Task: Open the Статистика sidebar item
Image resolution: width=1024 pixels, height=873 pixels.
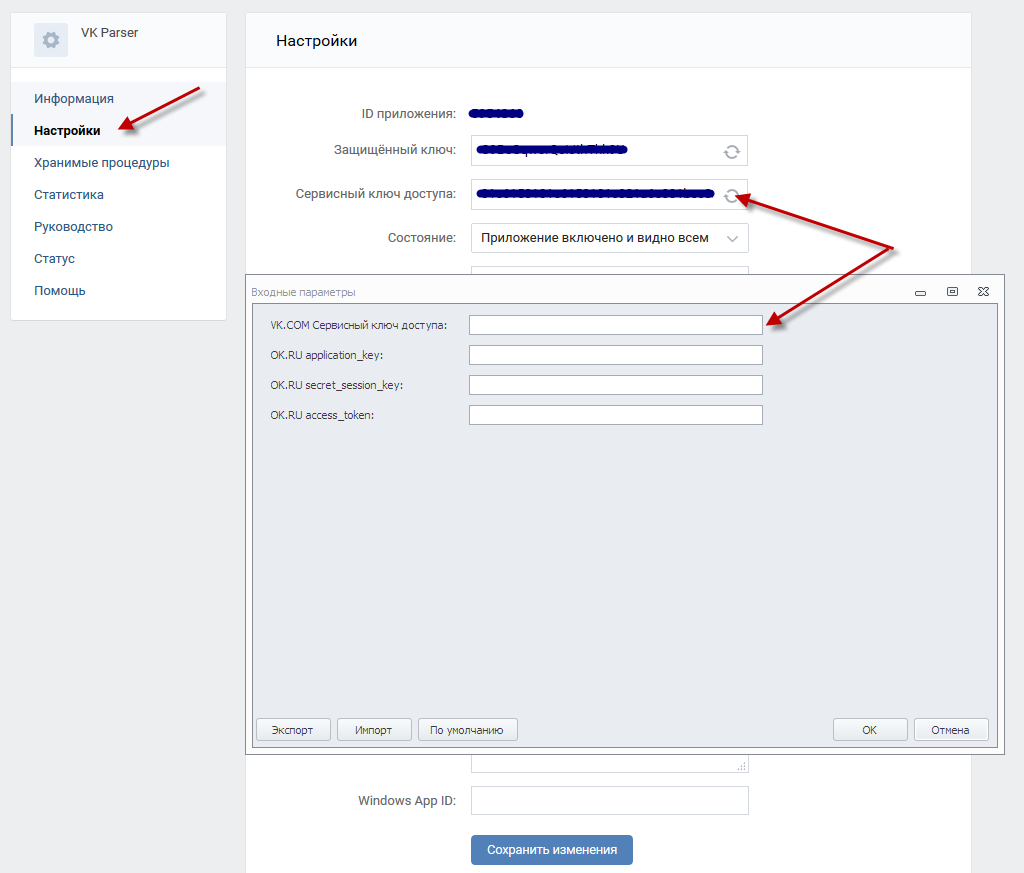Action: [x=69, y=194]
